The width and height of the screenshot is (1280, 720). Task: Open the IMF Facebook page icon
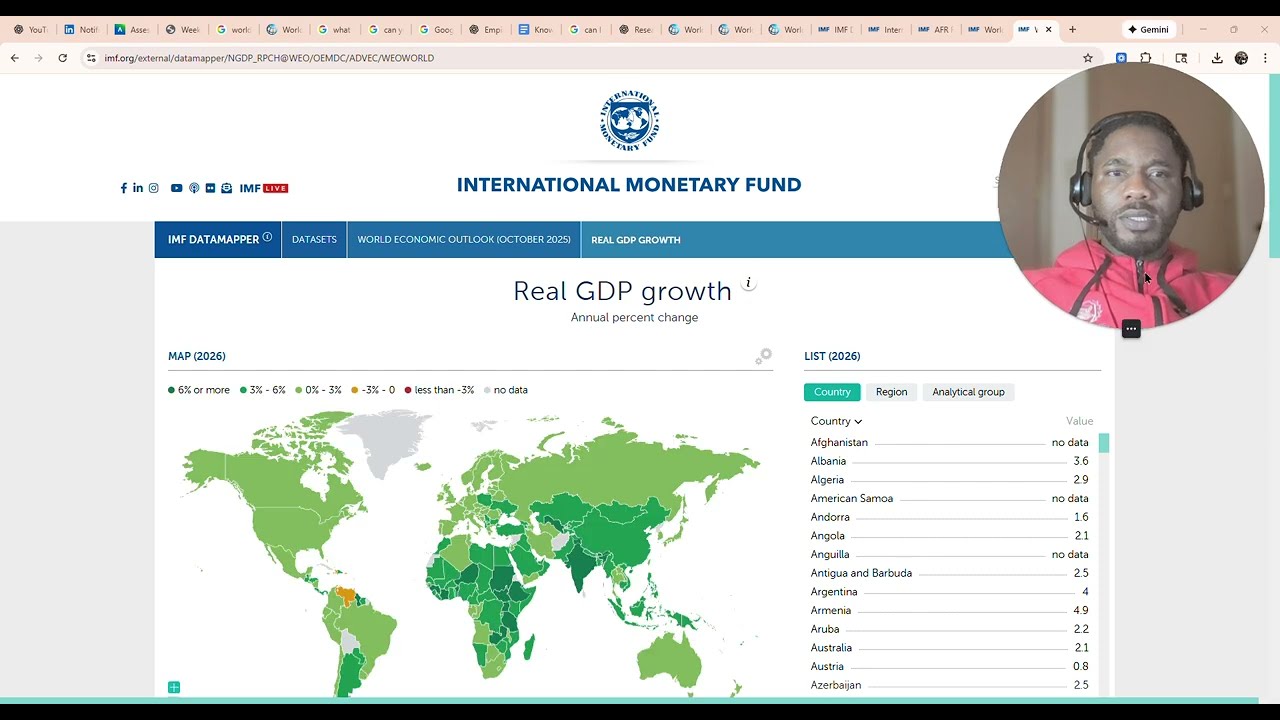pyautogui.click(x=124, y=188)
